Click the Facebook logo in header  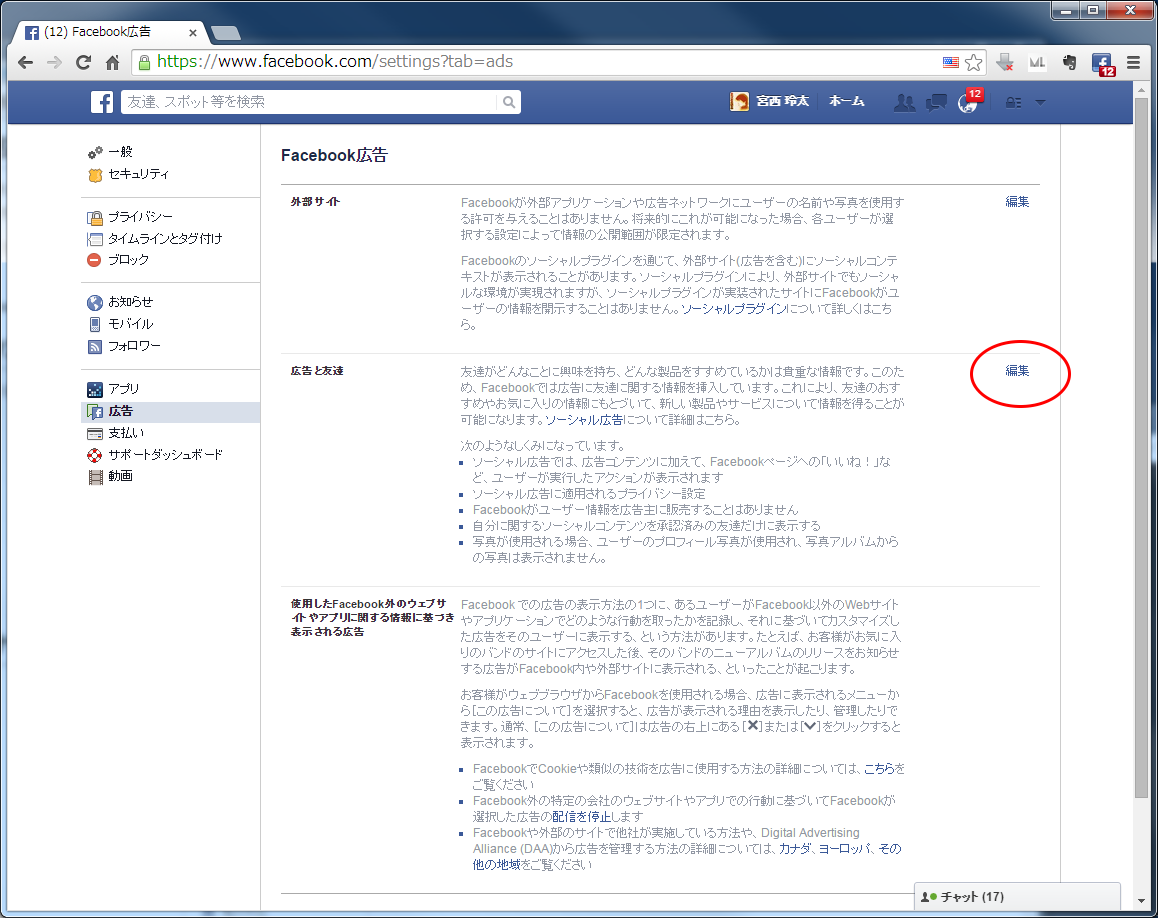[102, 102]
